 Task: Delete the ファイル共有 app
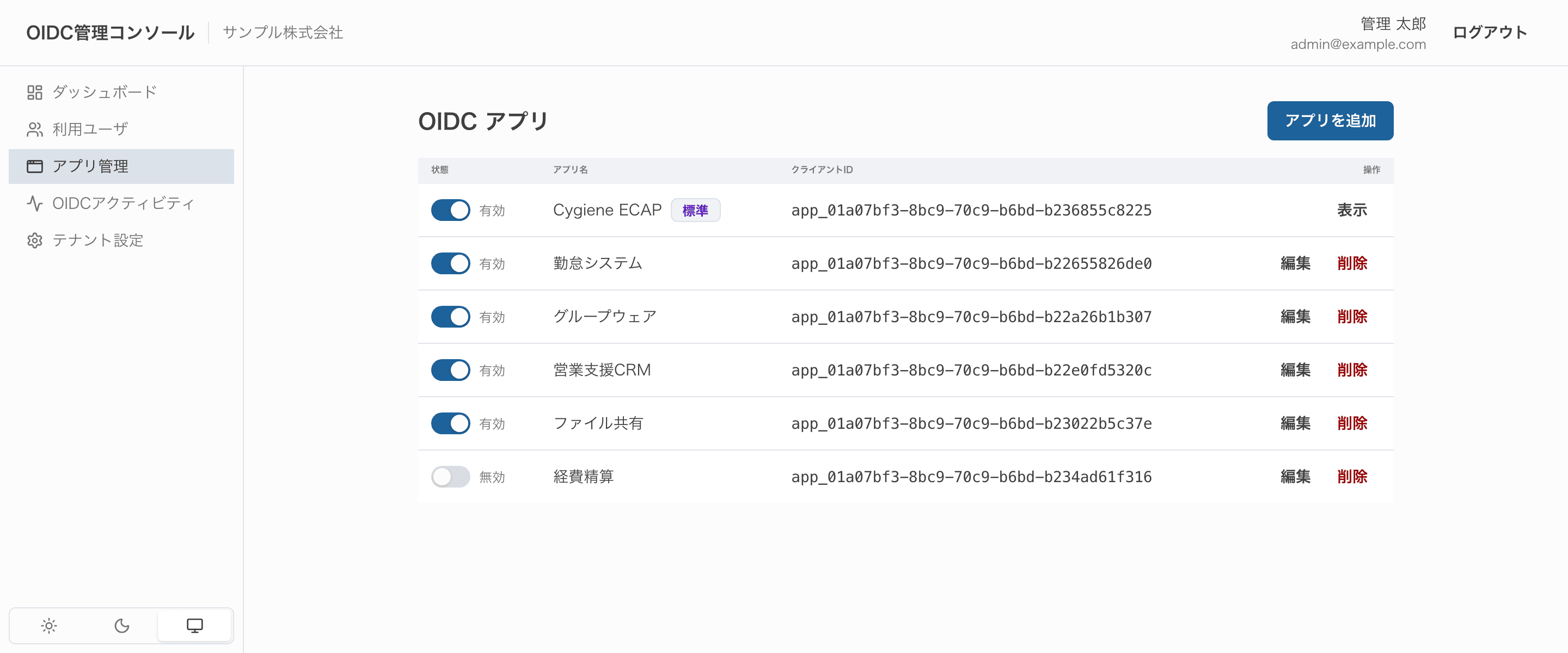click(x=1352, y=423)
